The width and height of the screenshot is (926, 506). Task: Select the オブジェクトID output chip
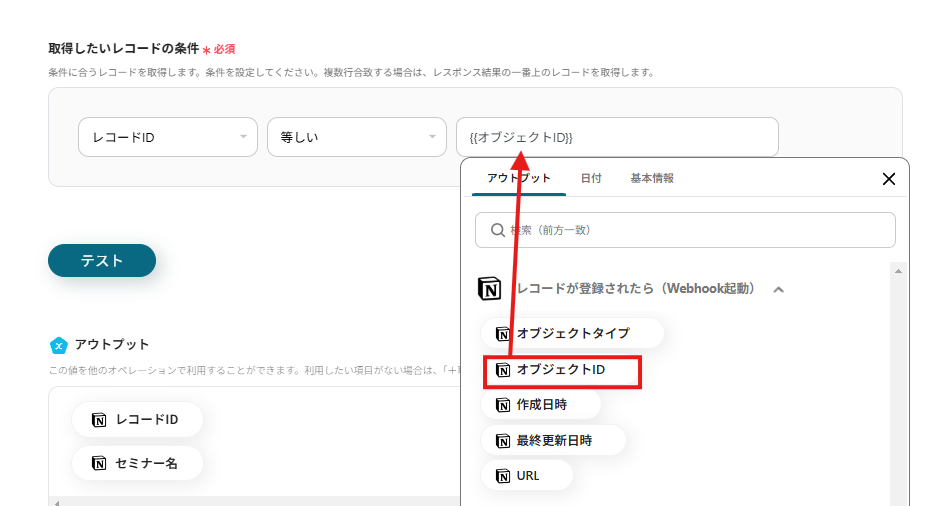562,370
